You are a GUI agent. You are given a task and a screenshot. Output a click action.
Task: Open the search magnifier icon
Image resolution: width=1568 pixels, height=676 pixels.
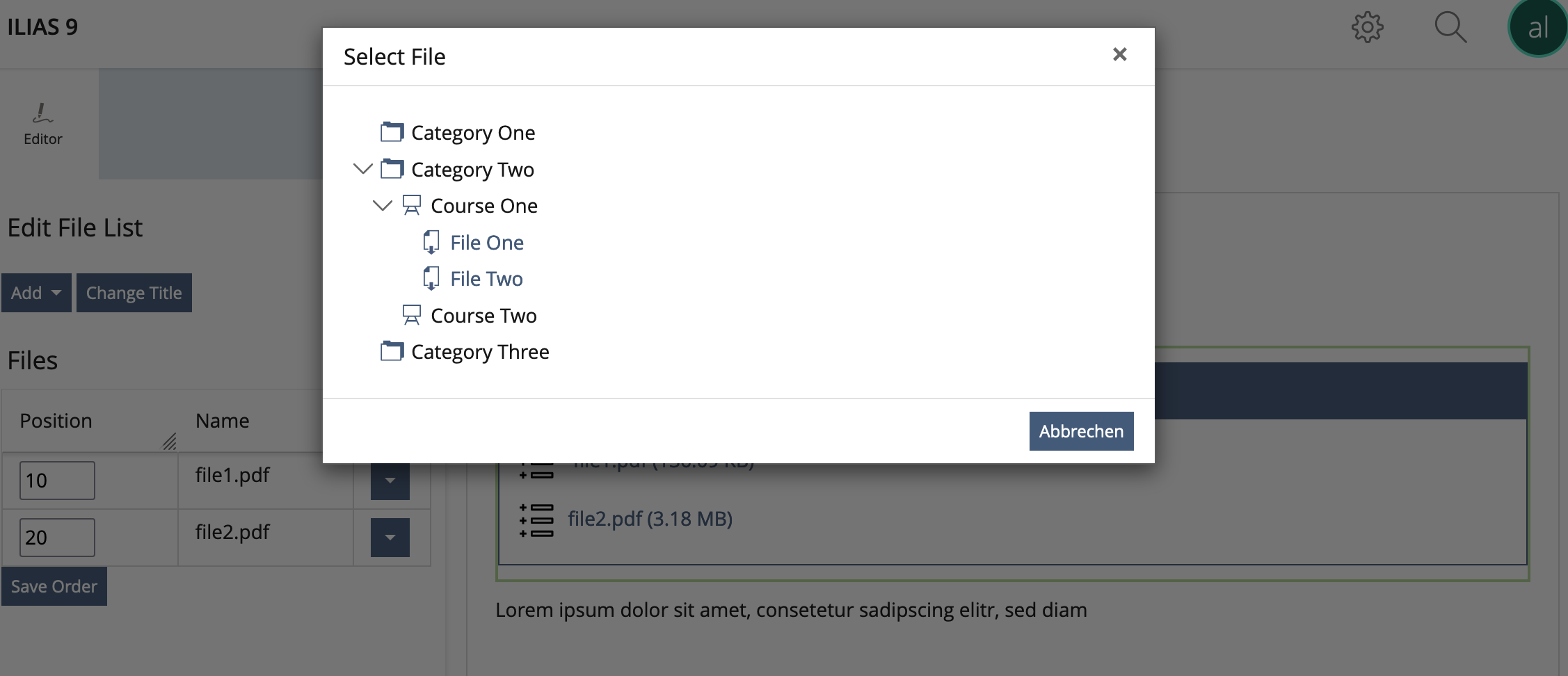click(1450, 28)
